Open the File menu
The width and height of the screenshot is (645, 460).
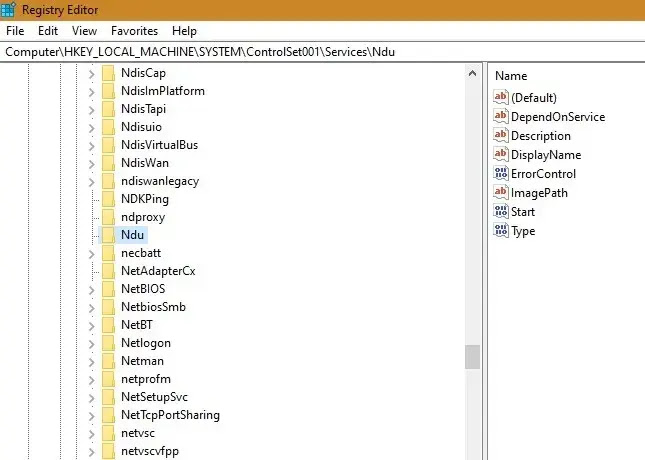(16, 31)
